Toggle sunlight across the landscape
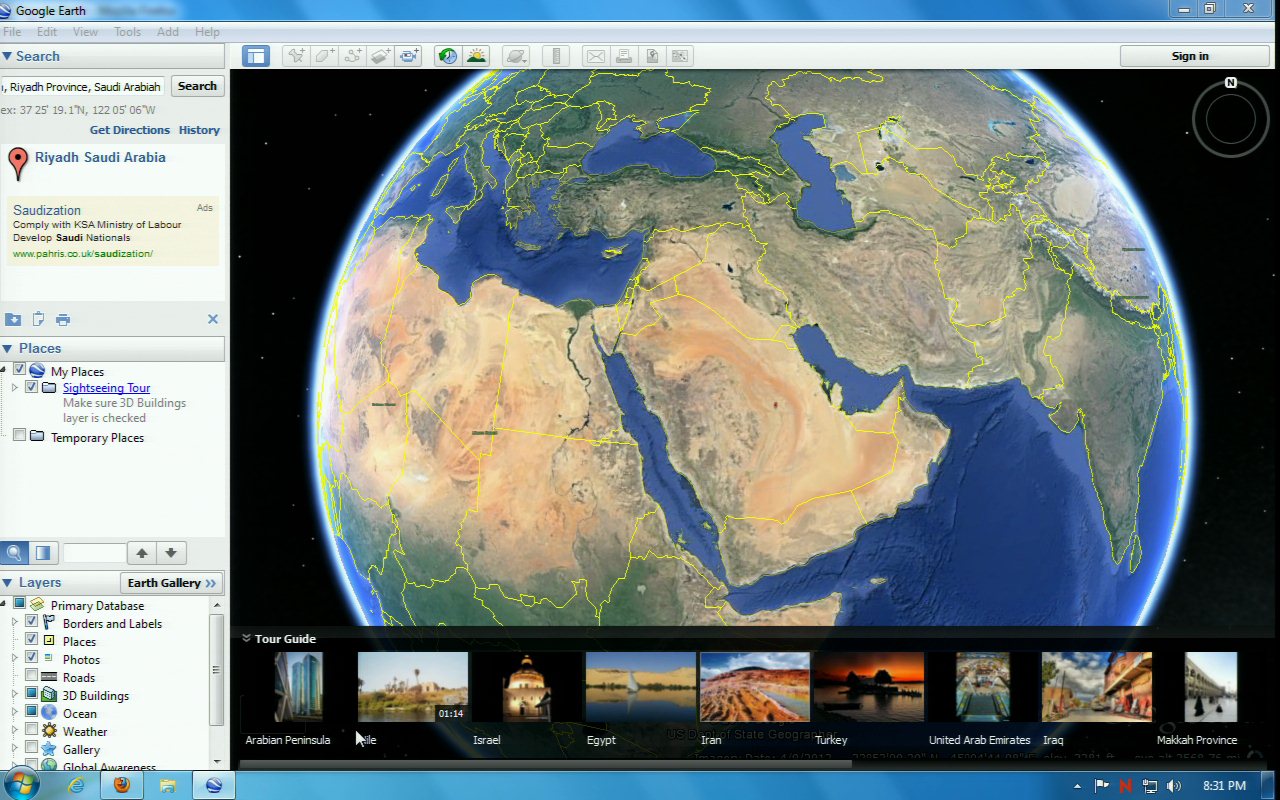This screenshot has width=1280, height=800. point(476,56)
